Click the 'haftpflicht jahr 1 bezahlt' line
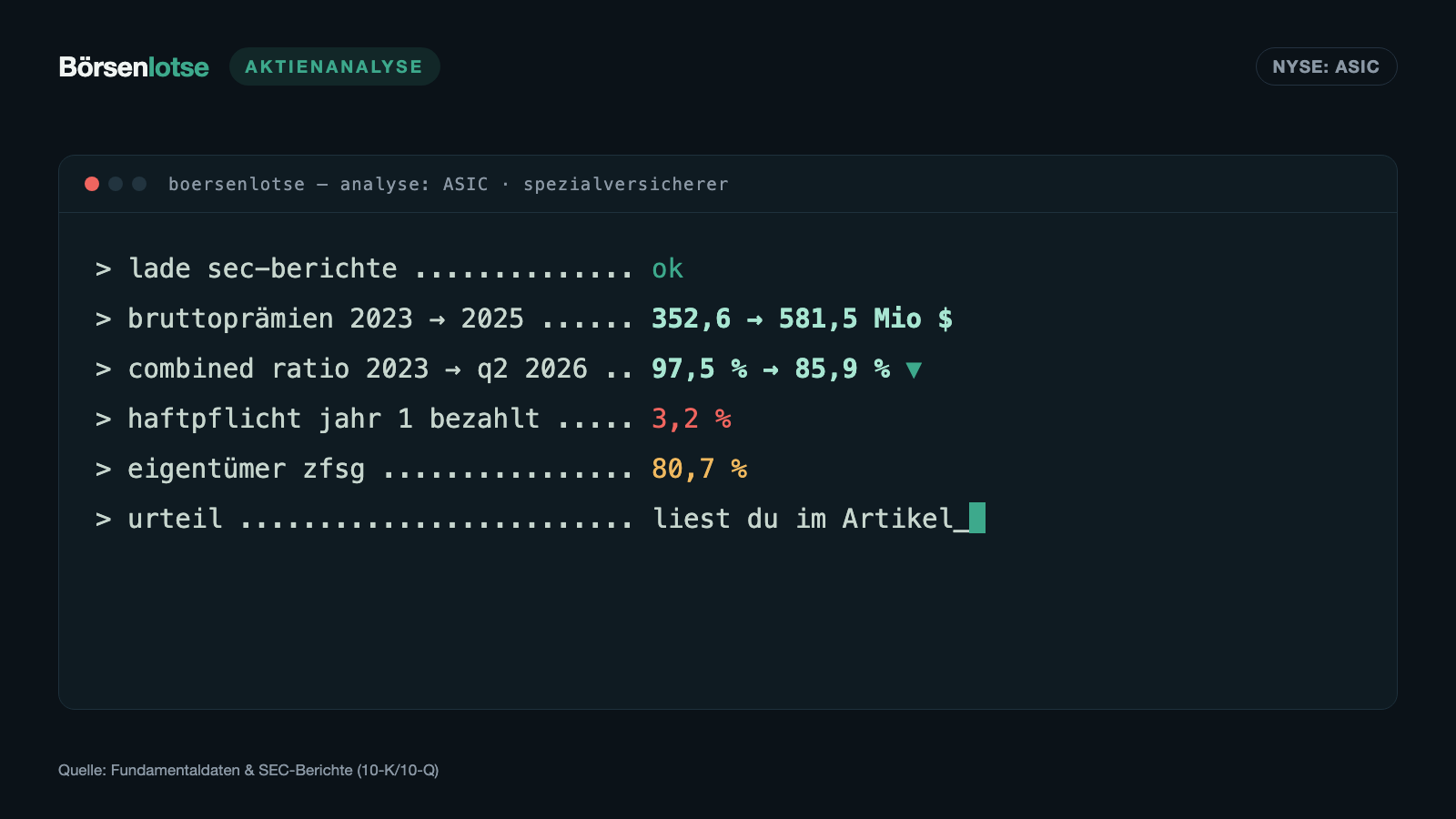This screenshot has width=1456, height=819. [x=334, y=419]
